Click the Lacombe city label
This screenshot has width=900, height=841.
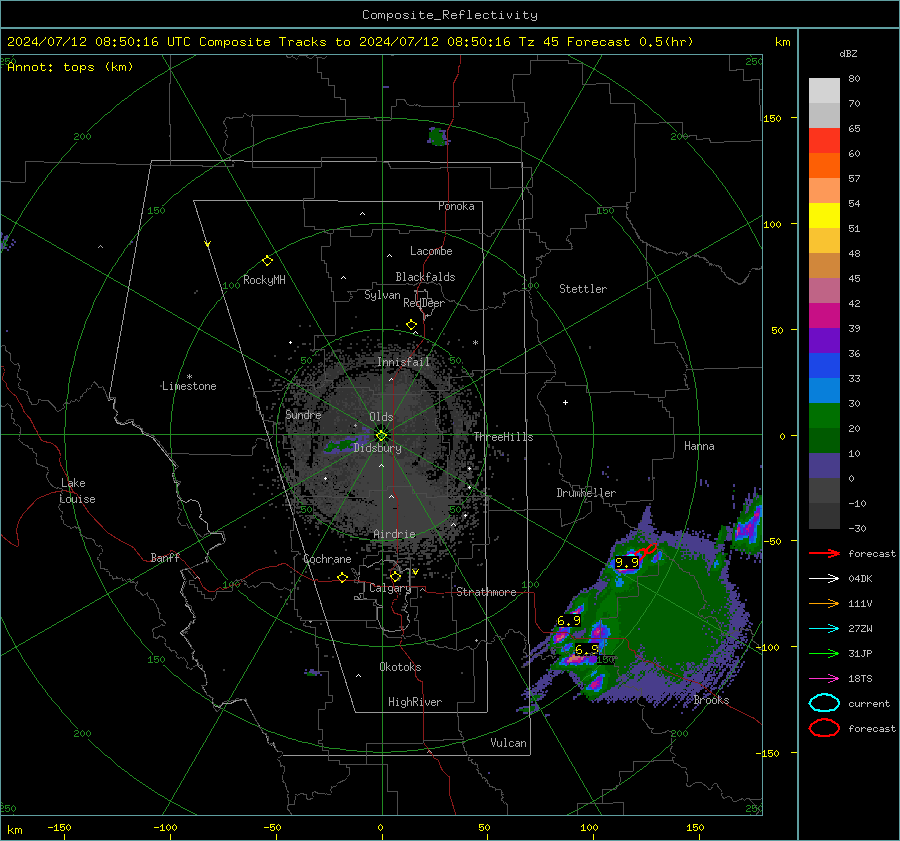(431, 251)
